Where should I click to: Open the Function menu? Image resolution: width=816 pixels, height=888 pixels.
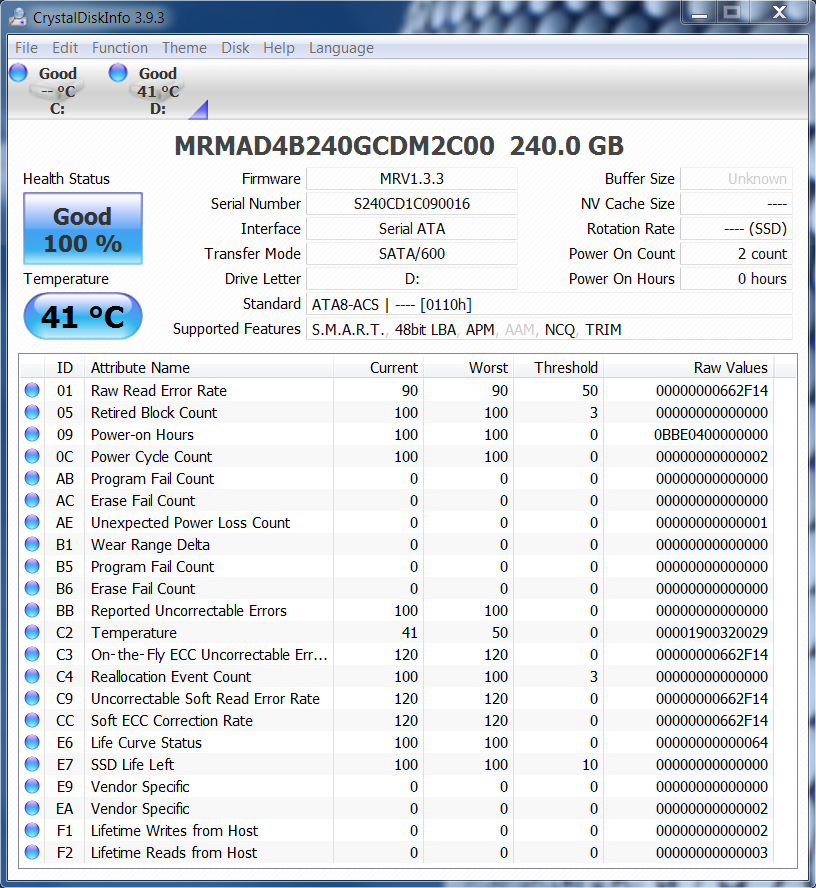click(x=119, y=48)
